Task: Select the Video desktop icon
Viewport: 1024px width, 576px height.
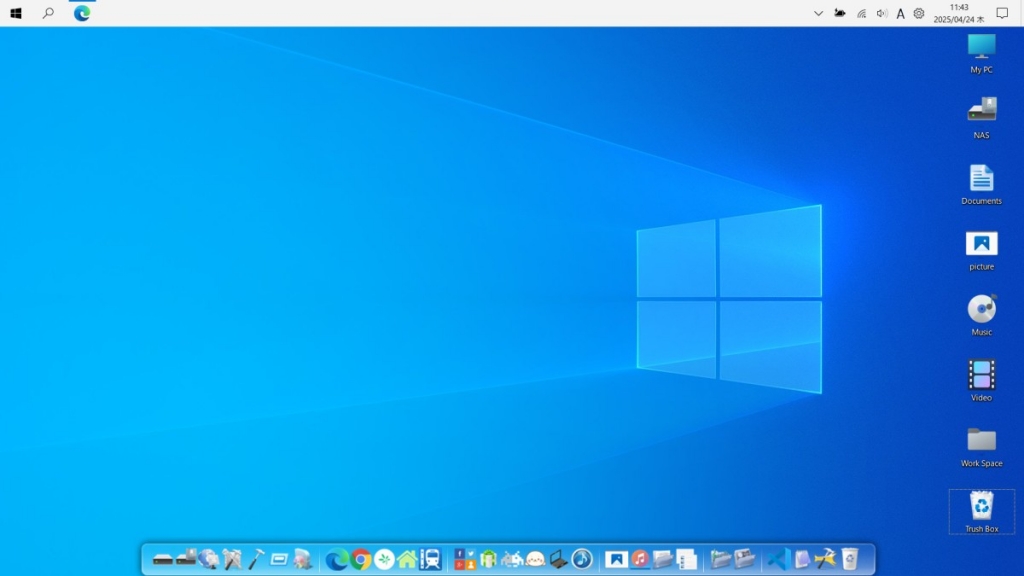Action: point(981,374)
